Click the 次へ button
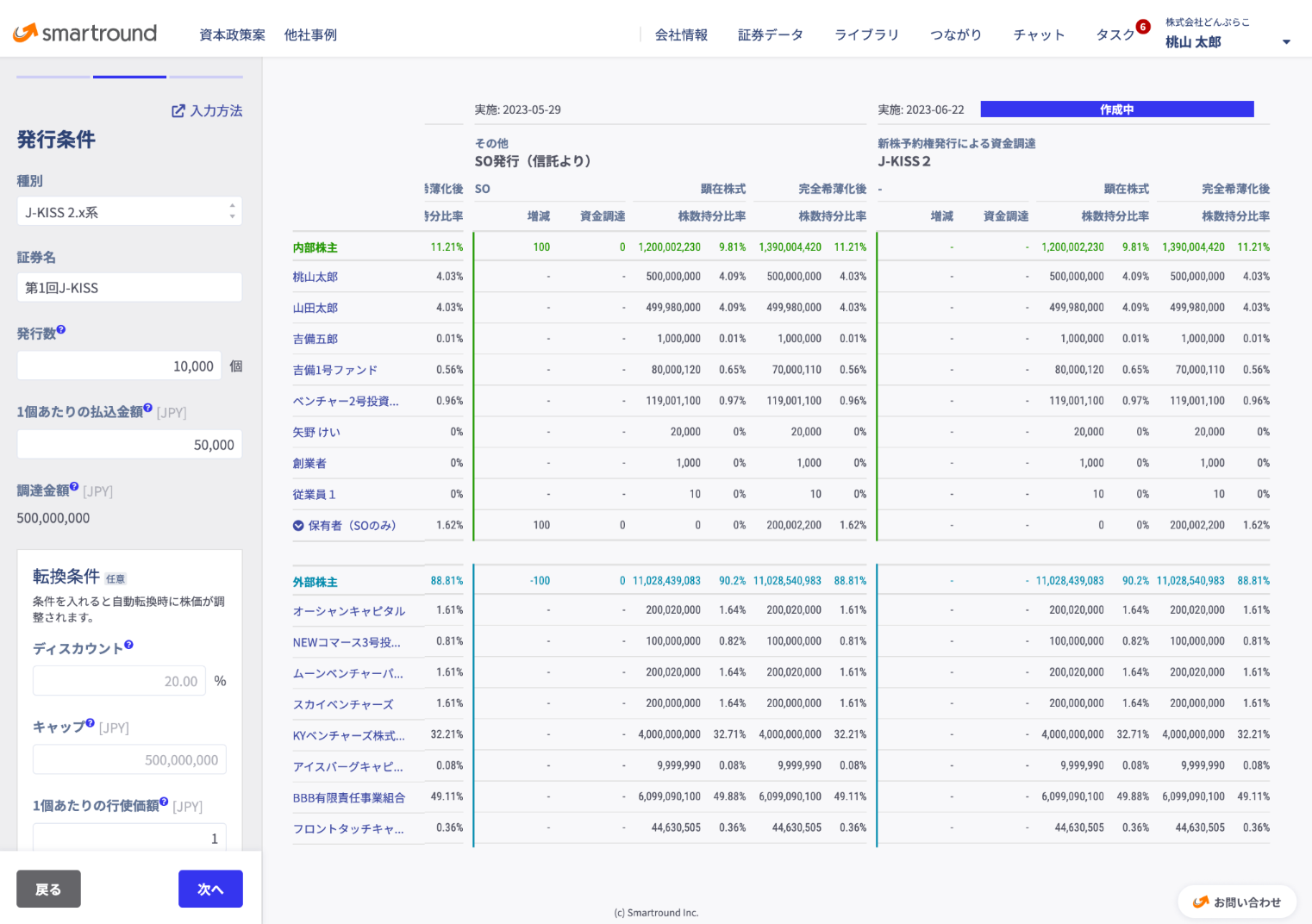Viewport: 1312px width, 924px height. click(x=210, y=889)
